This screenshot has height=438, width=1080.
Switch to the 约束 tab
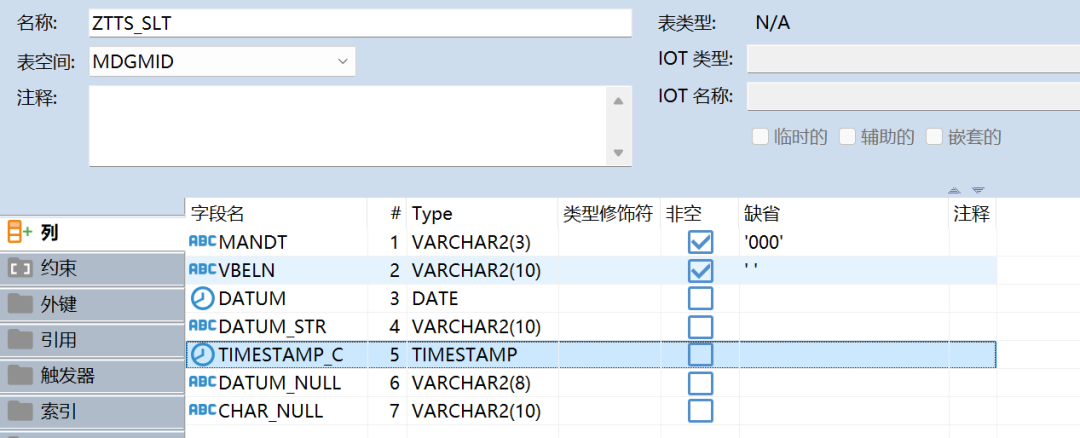tap(92, 269)
